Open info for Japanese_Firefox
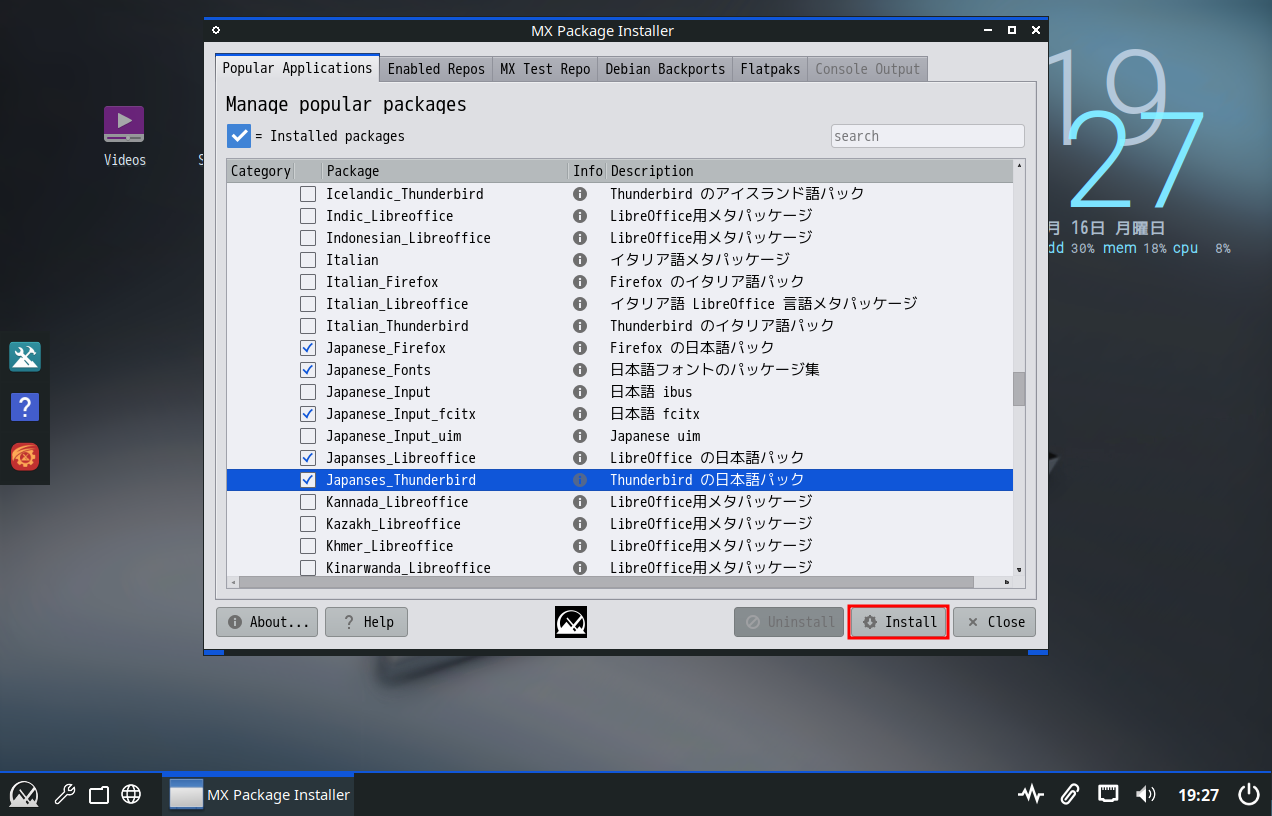The height and width of the screenshot is (816, 1272). pos(579,348)
